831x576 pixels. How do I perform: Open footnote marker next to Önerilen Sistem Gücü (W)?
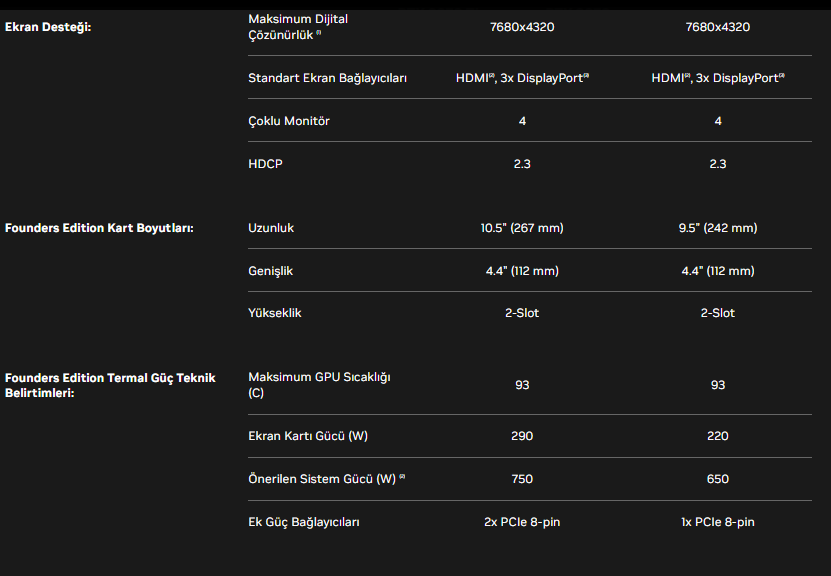pos(402,478)
